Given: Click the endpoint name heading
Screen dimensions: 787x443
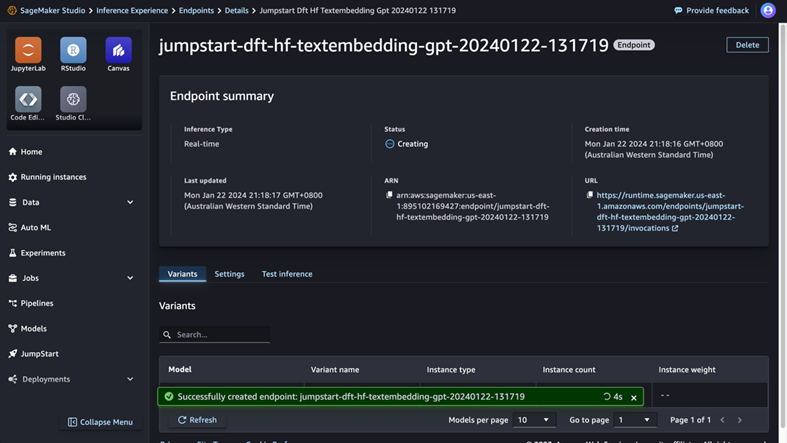Looking at the screenshot, I should pyautogui.click(x=384, y=45).
